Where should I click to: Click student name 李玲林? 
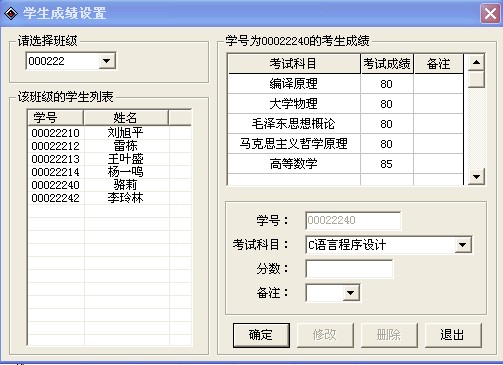click(x=126, y=198)
